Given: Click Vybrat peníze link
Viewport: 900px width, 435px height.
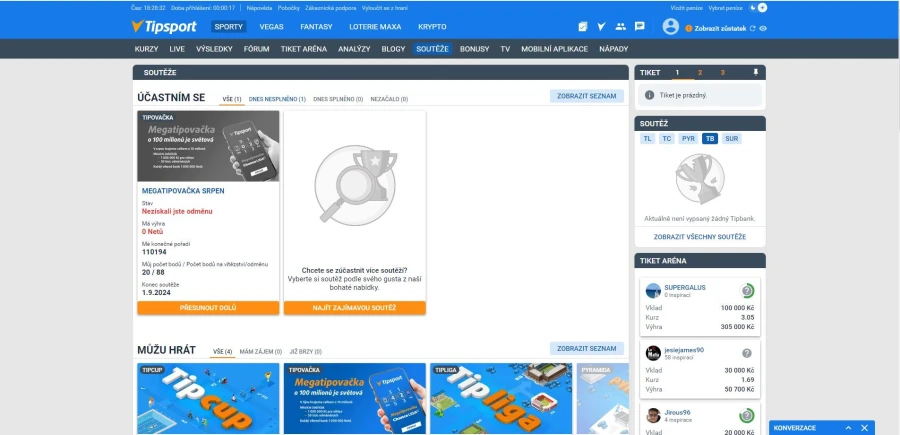Looking at the screenshot, I should tap(726, 8).
